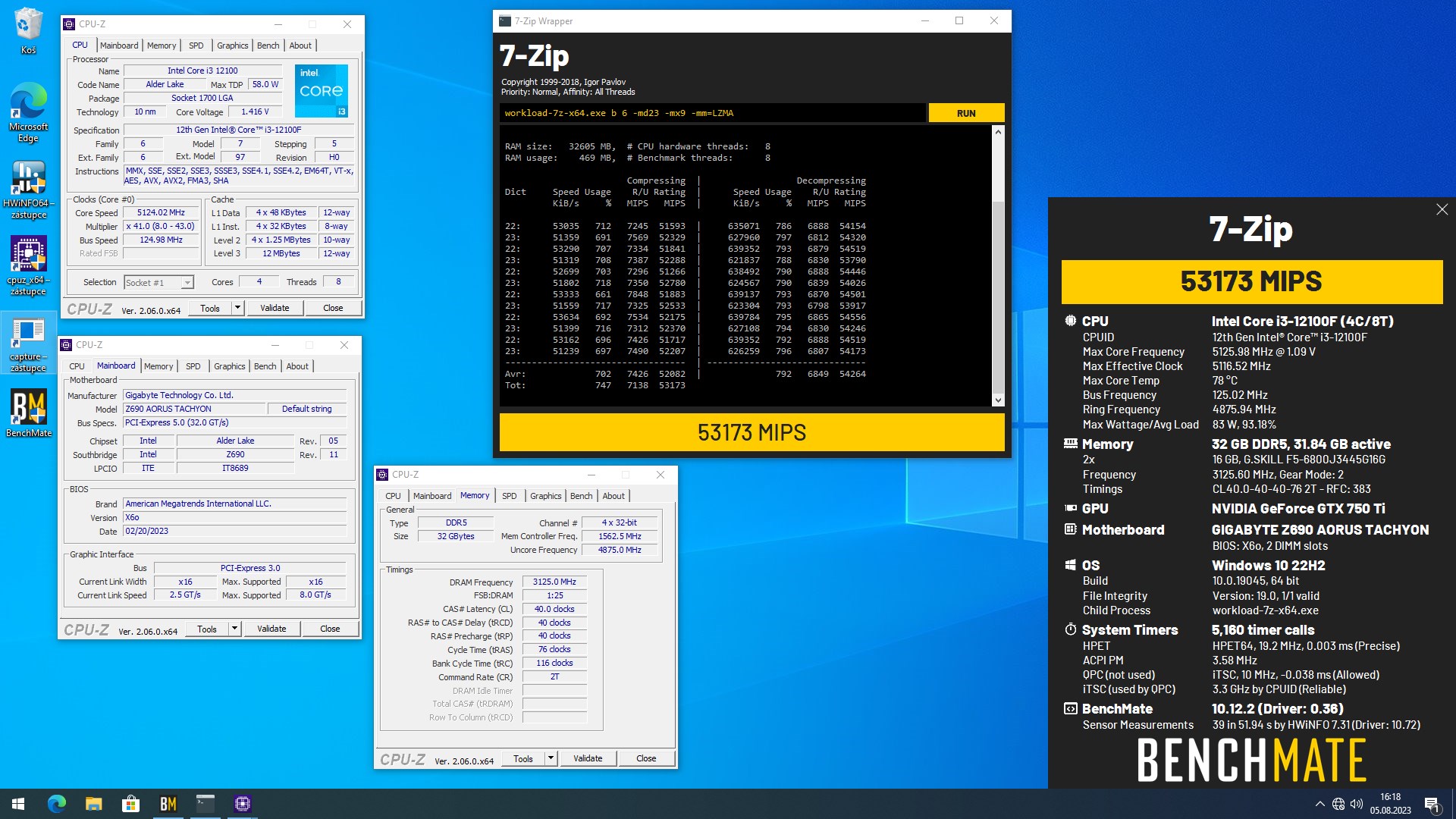The height and width of the screenshot is (819, 1456).
Task: Click CPU-Z title icon in Mainboard window
Action: (x=66, y=345)
